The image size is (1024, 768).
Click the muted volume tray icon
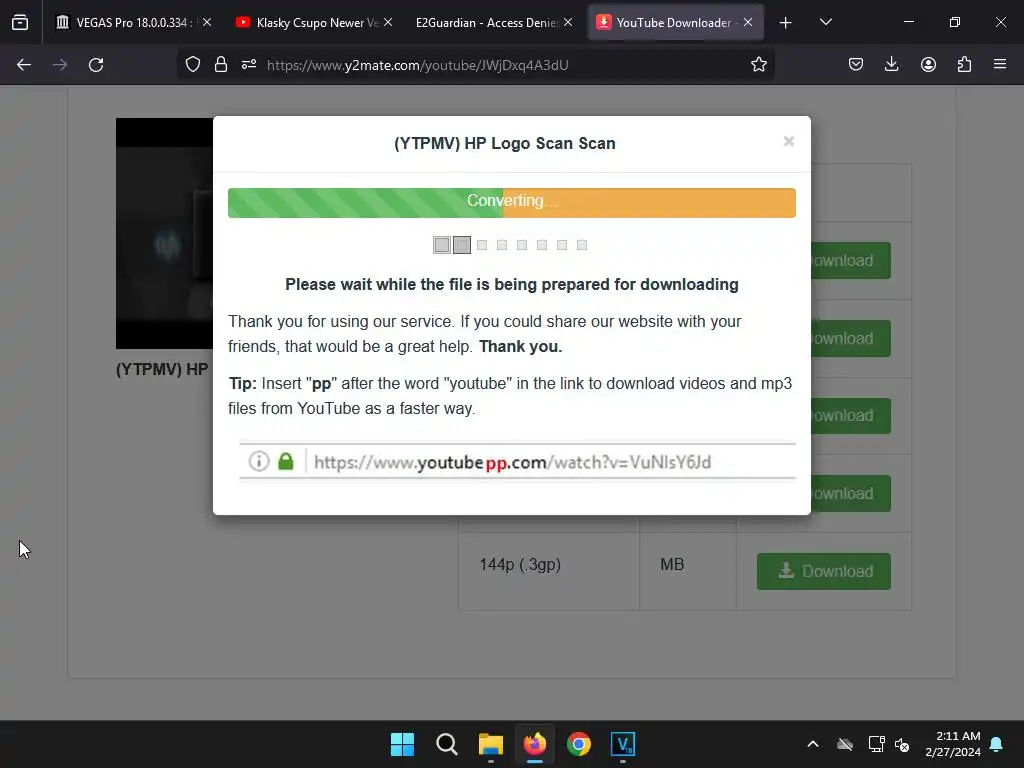point(903,744)
